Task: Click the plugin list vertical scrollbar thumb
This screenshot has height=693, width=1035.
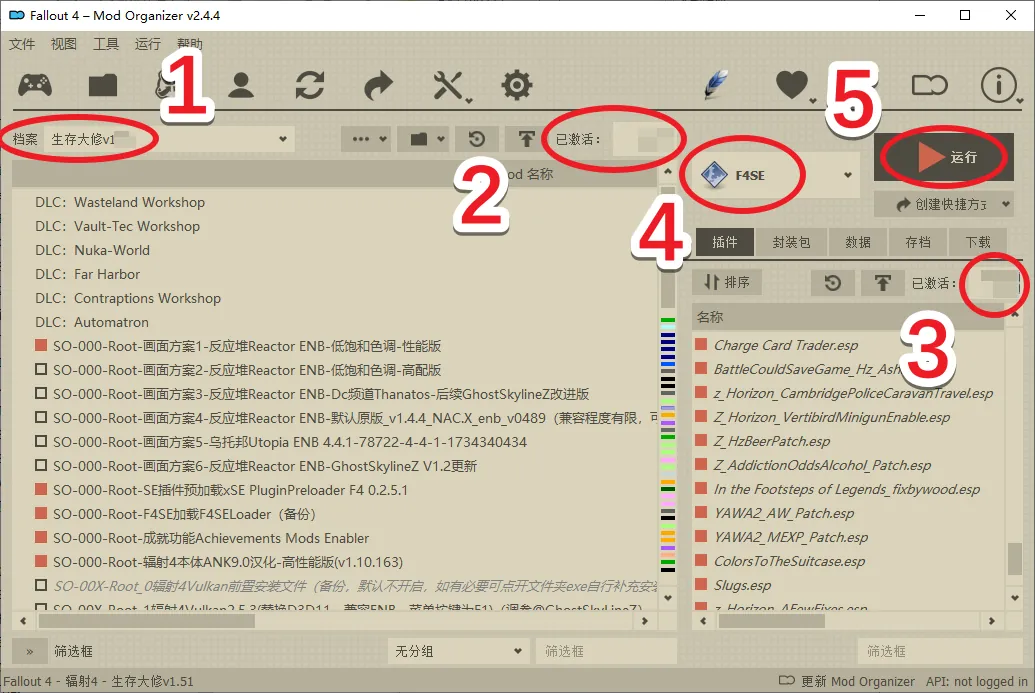Action: click(x=1015, y=558)
